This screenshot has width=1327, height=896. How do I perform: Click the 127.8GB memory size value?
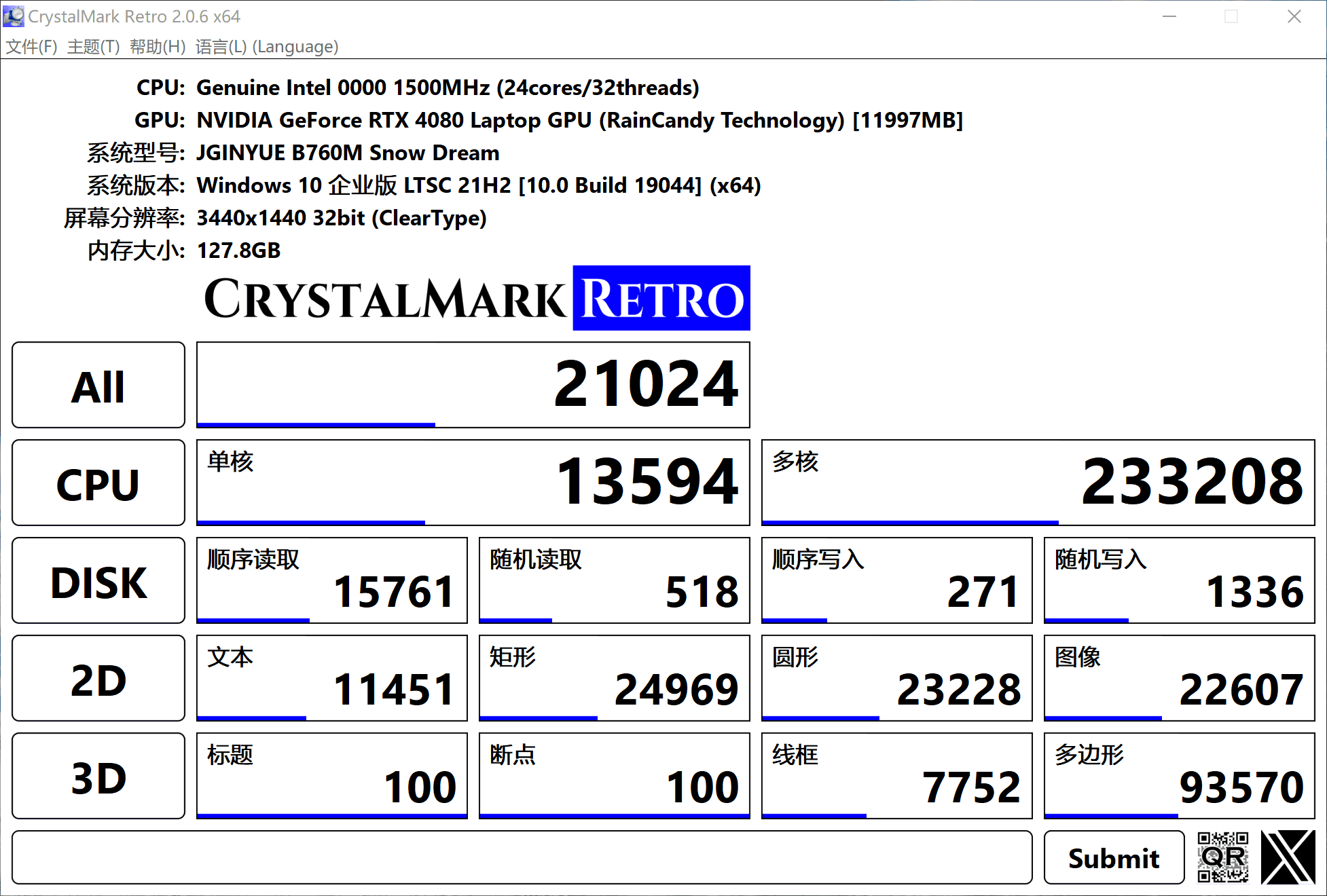coord(238,250)
